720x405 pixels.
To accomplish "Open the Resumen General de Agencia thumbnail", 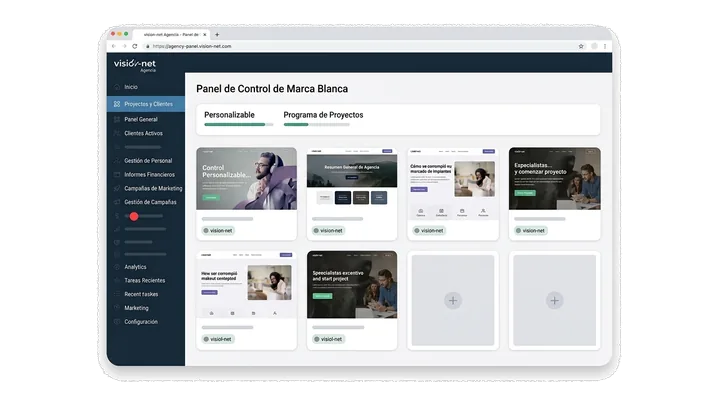I will tap(352, 179).
